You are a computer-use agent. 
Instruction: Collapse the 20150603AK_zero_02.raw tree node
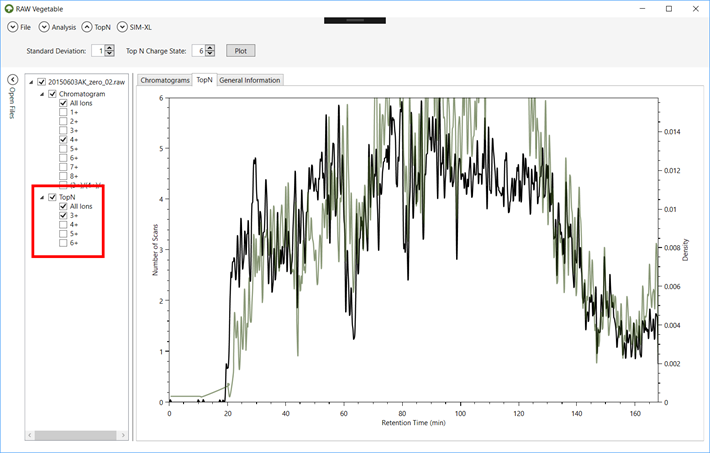click(31, 82)
